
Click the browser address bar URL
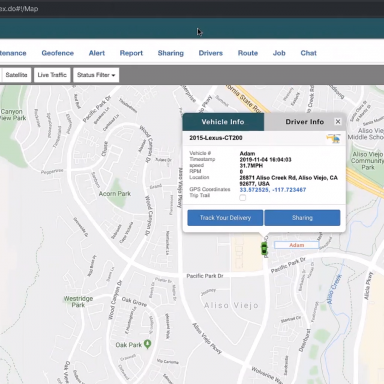(19, 9)
